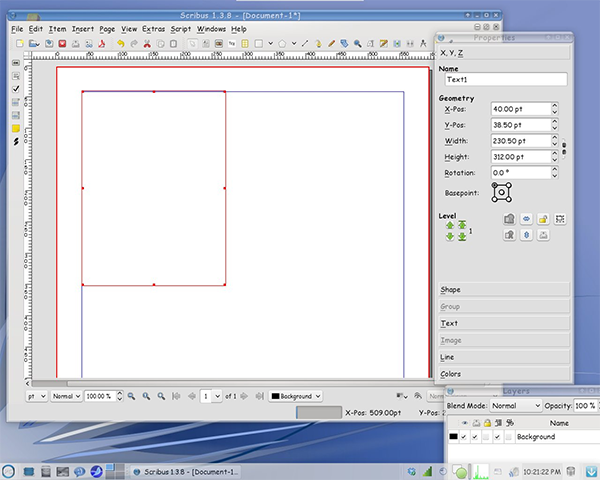This screenshot has height=480, width=600.
Task: Increase the X-Pos spinner value
Action: [x=555, y=106]
